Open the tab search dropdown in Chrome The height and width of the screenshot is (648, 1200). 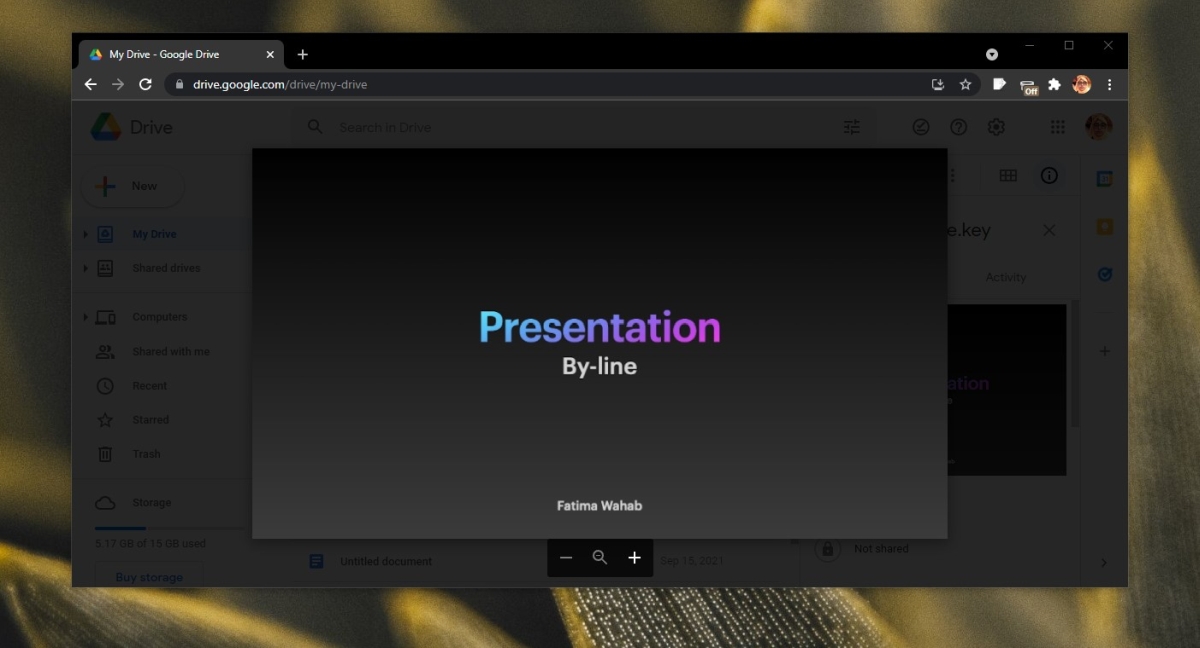(992, 54)
